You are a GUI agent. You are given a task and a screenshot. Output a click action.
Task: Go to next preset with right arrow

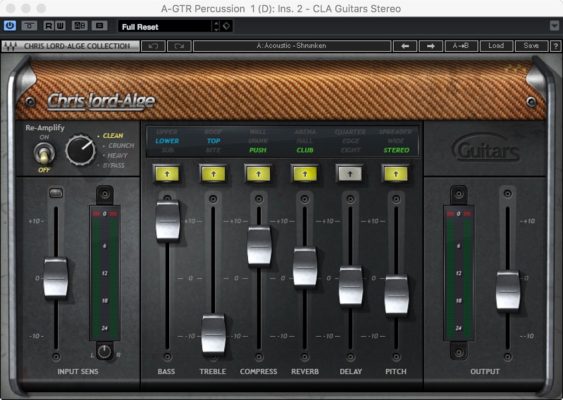[431, 46]
